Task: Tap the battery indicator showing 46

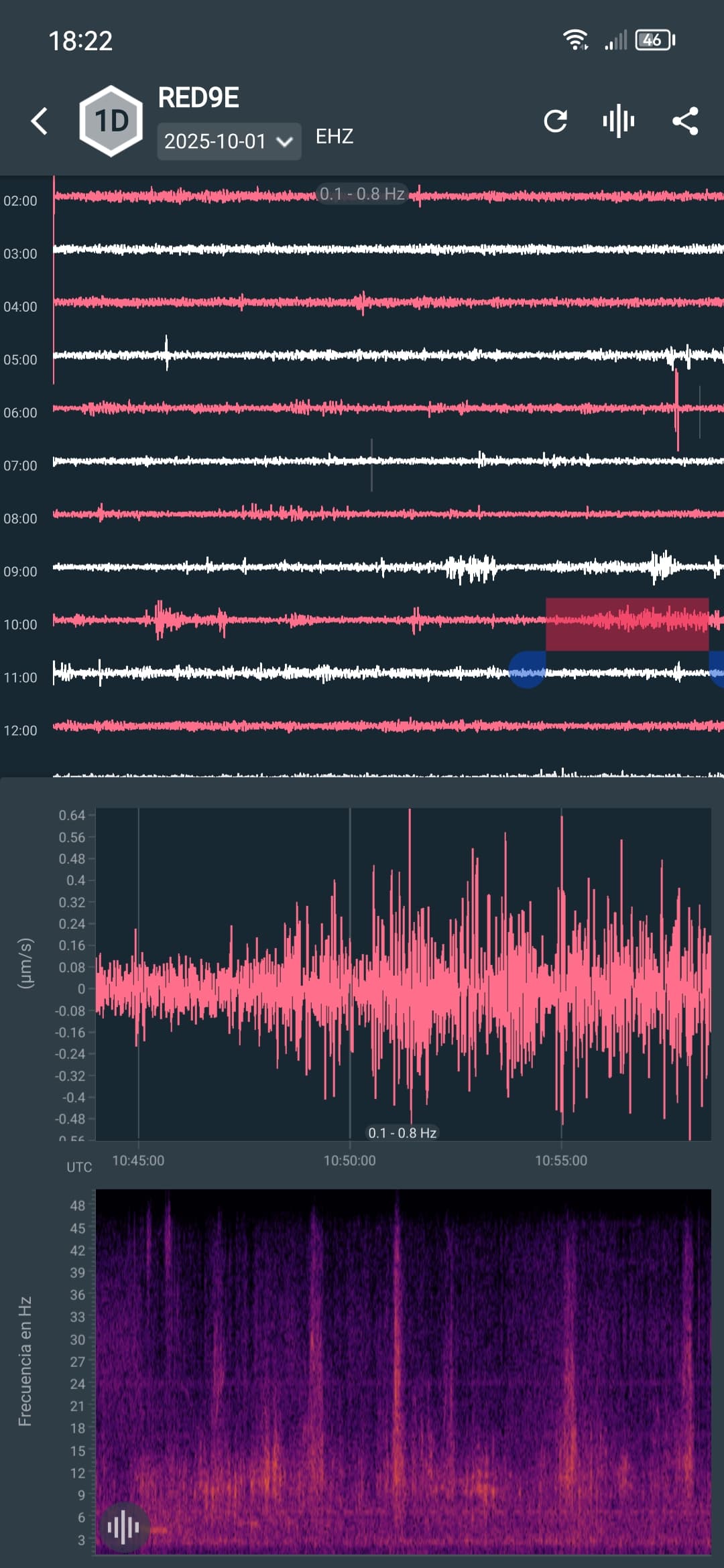Action: pyautogui.click(x=654, y=40)
